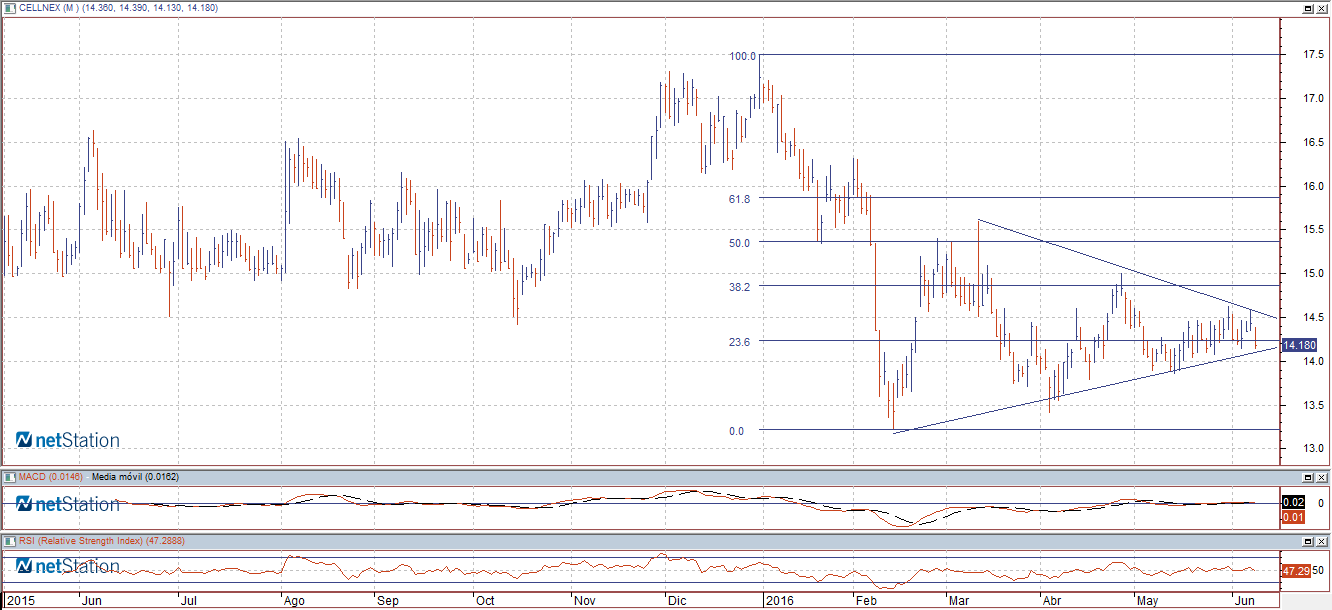Close the CELLNEX price chart panel
The height and width of the screenshot is (610, 1332).
(x=1322, y=7)
